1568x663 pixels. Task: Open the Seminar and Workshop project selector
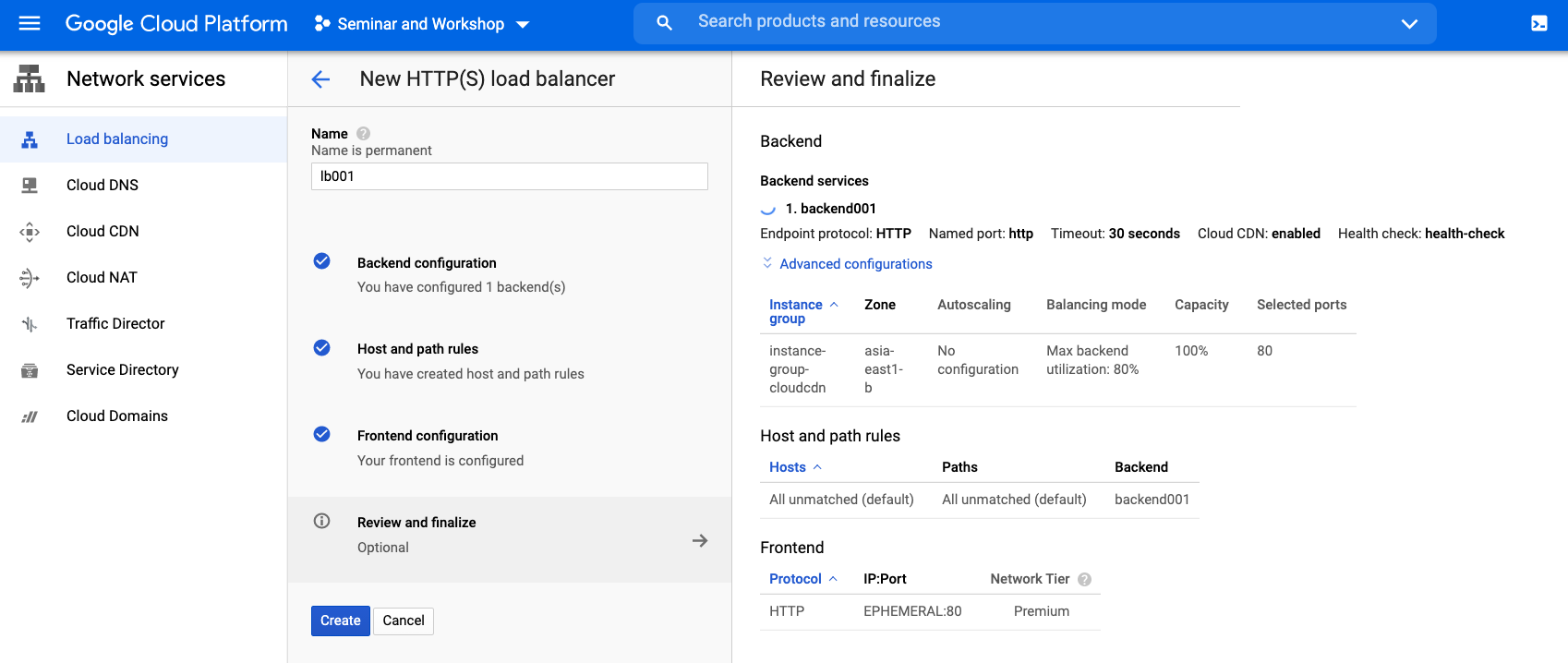tap(422, 24)
